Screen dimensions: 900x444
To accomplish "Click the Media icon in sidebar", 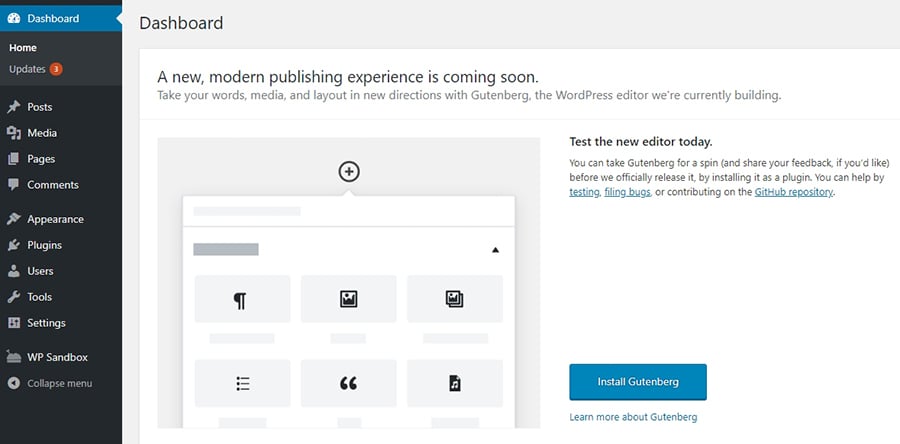I will [13, 133].
